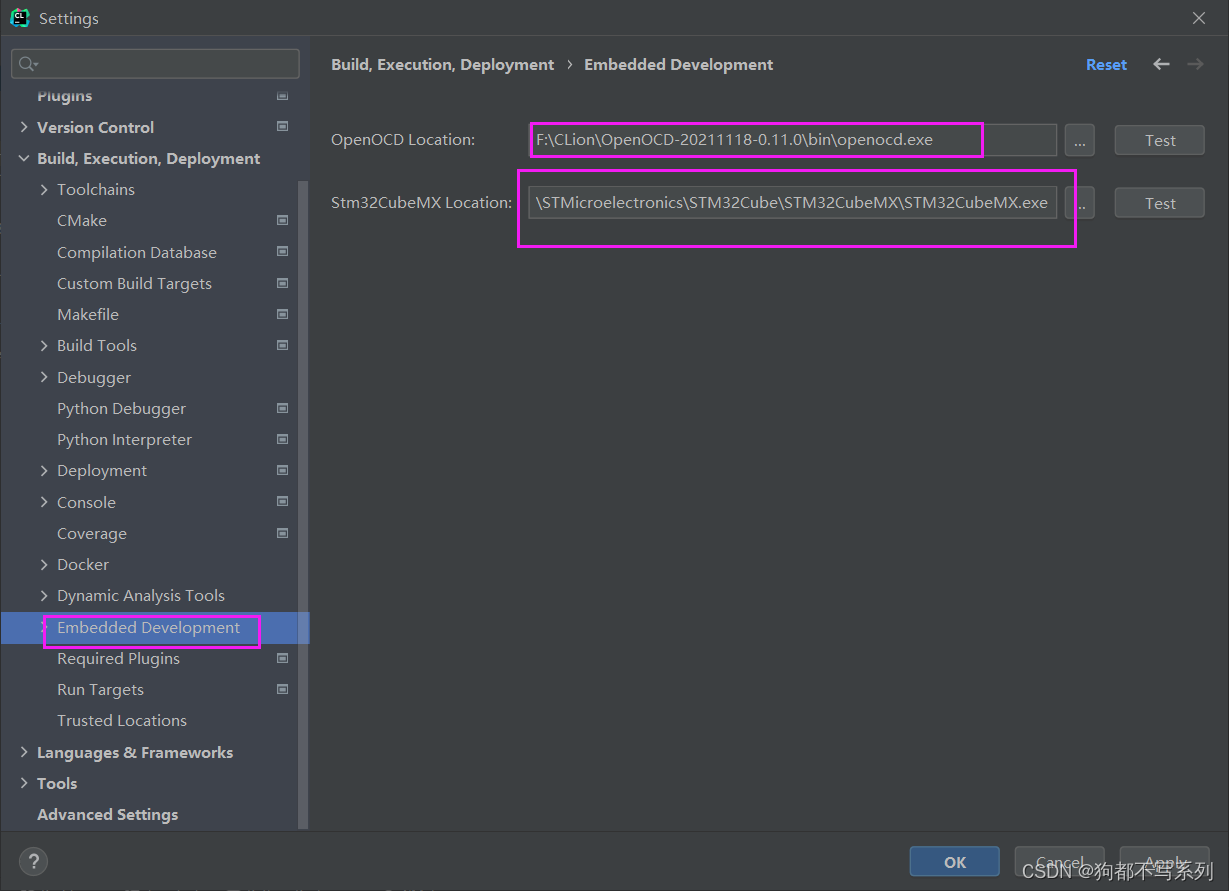Test the Stm32CubeMX location
Viewport: 1229px width, 891px height.
coord(1160,203)
